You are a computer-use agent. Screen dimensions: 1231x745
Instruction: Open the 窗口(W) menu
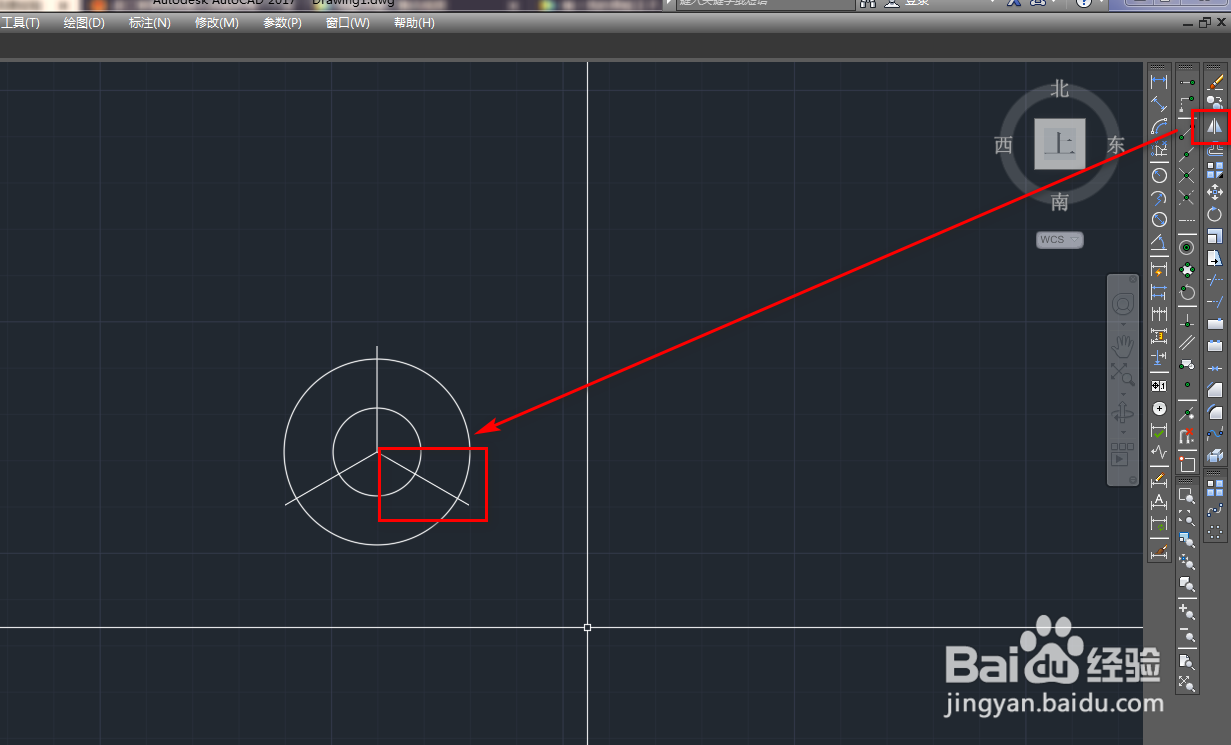click(x=348, y=22)
